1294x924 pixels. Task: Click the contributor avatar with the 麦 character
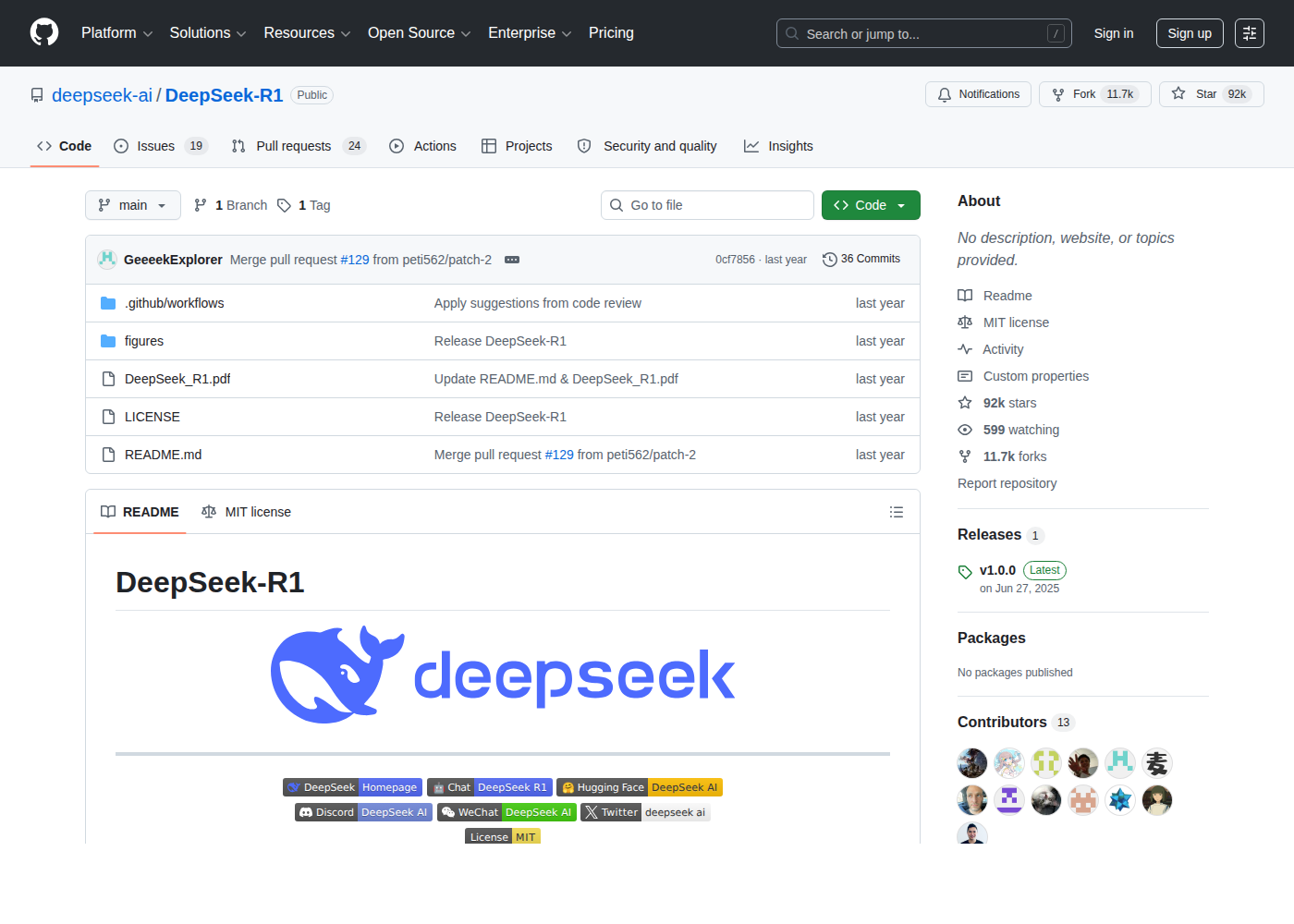[1157, 763]
